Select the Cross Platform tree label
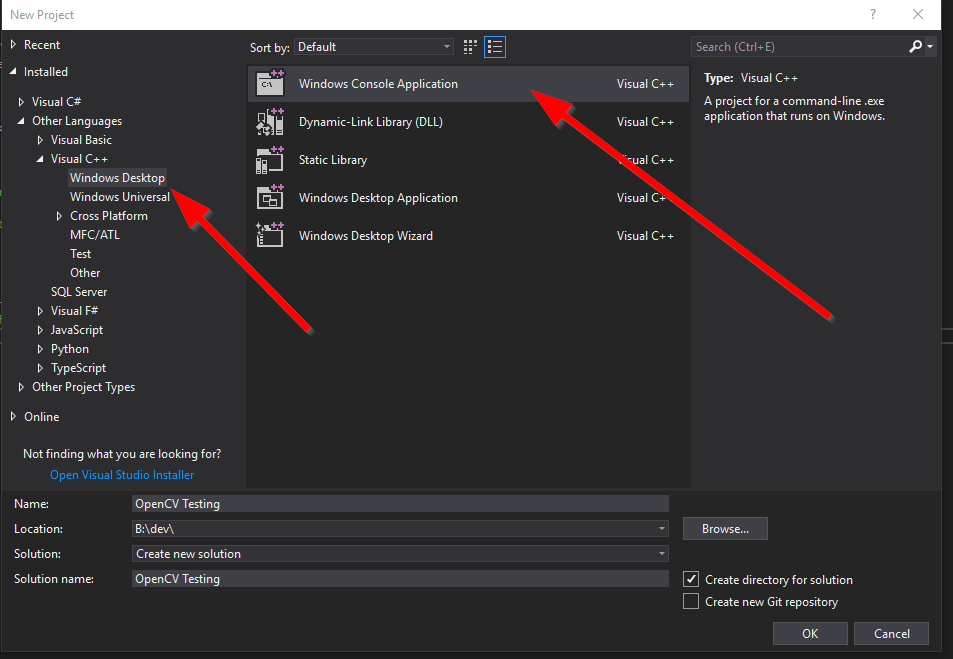953x659 pixels. 109,216
